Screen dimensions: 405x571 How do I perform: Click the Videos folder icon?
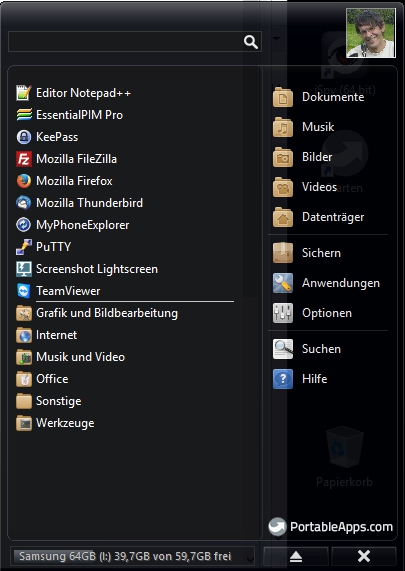pyautogui.click(x=283, y=187)
